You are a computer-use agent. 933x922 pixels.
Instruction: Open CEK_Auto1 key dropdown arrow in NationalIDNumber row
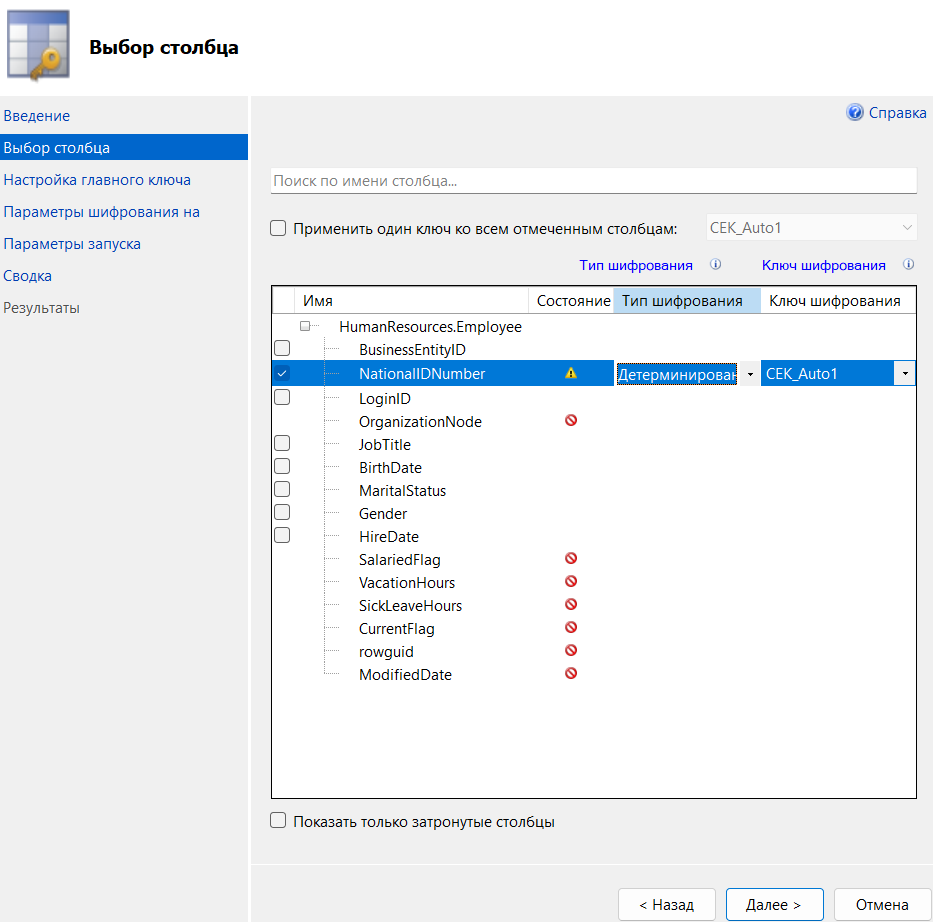tap(905, 374)
